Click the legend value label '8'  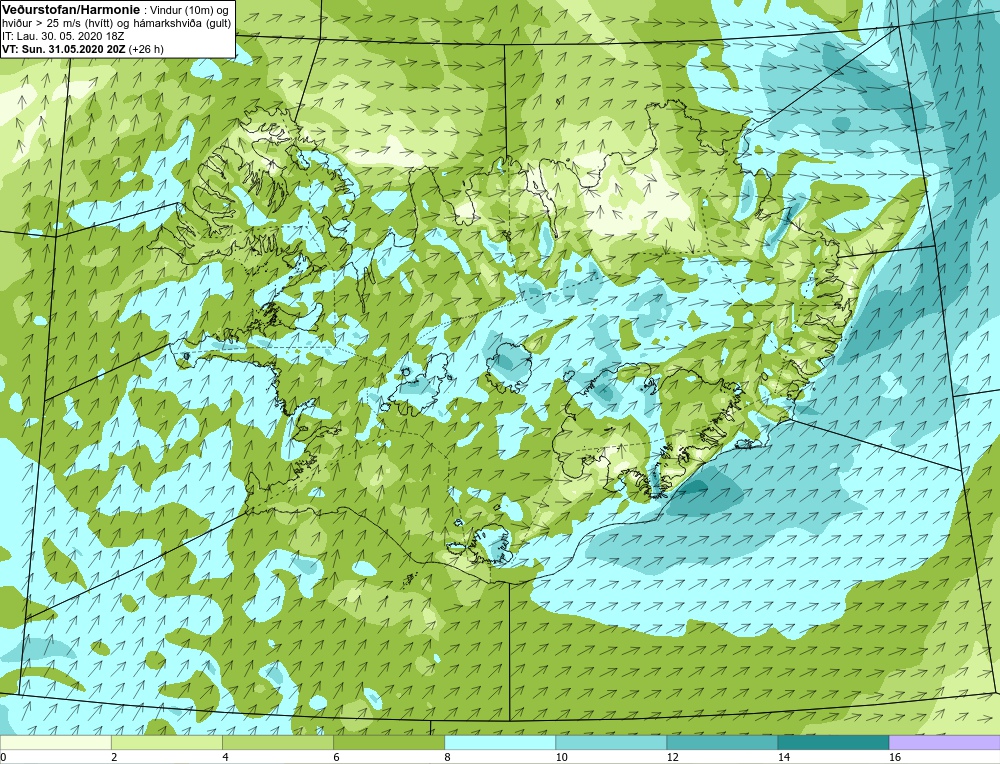click(447, 757)
